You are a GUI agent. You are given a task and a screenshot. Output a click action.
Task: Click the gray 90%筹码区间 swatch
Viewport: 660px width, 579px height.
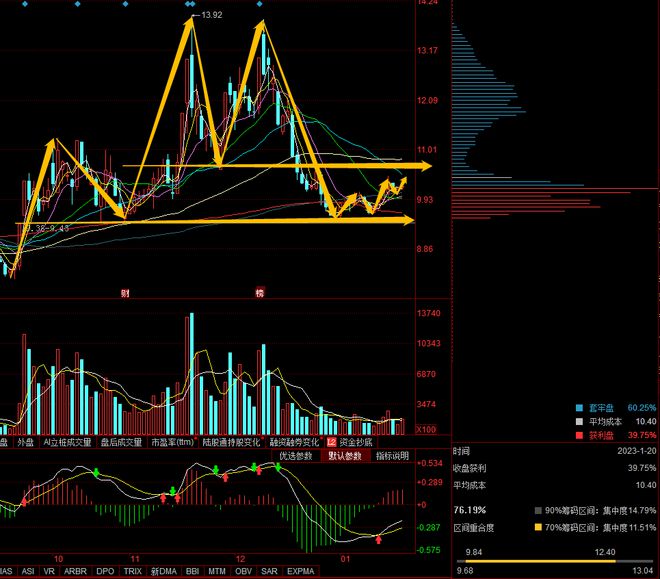click(538, 510)
